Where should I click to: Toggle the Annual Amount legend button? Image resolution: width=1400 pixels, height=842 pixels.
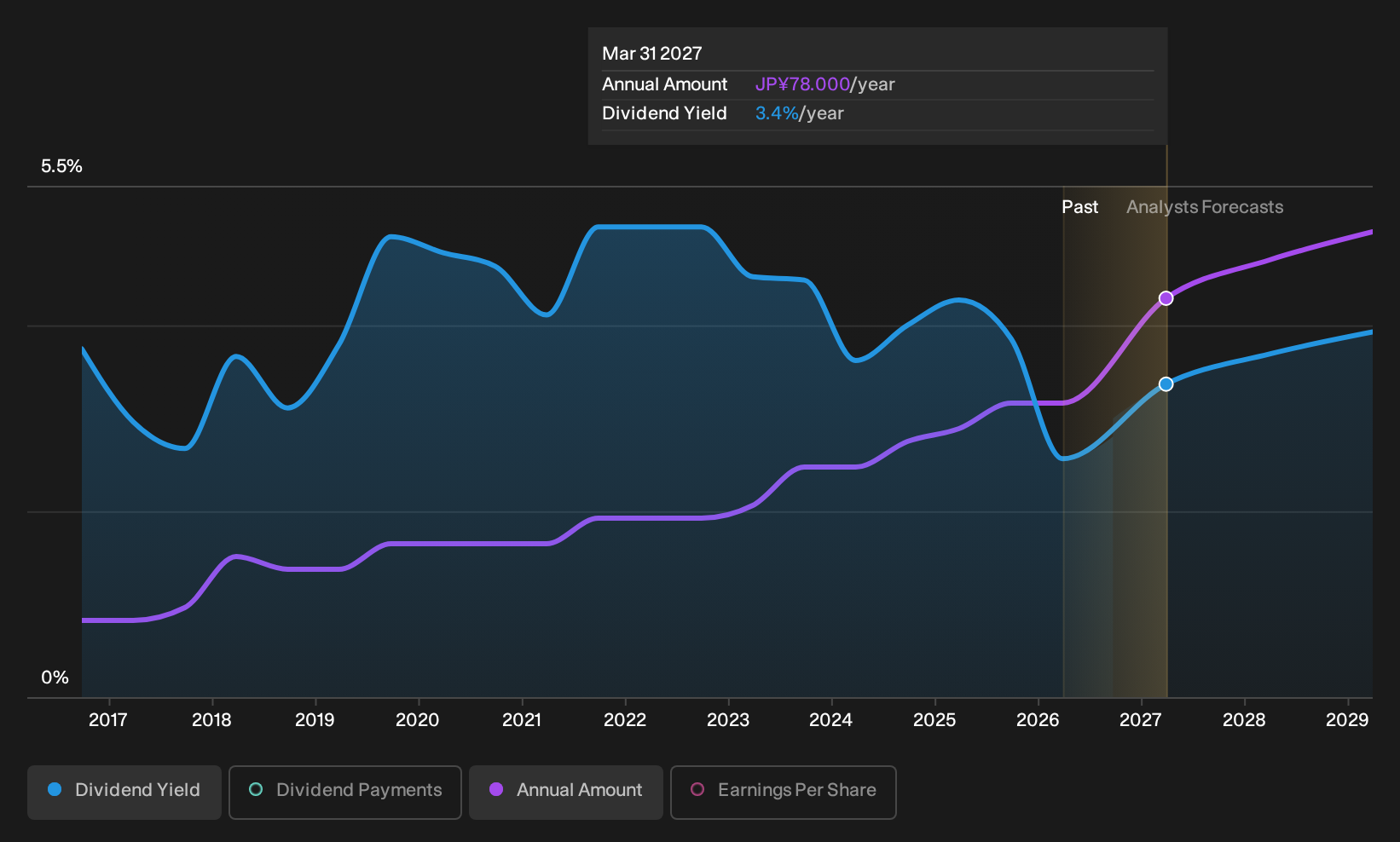coord(566,793)
